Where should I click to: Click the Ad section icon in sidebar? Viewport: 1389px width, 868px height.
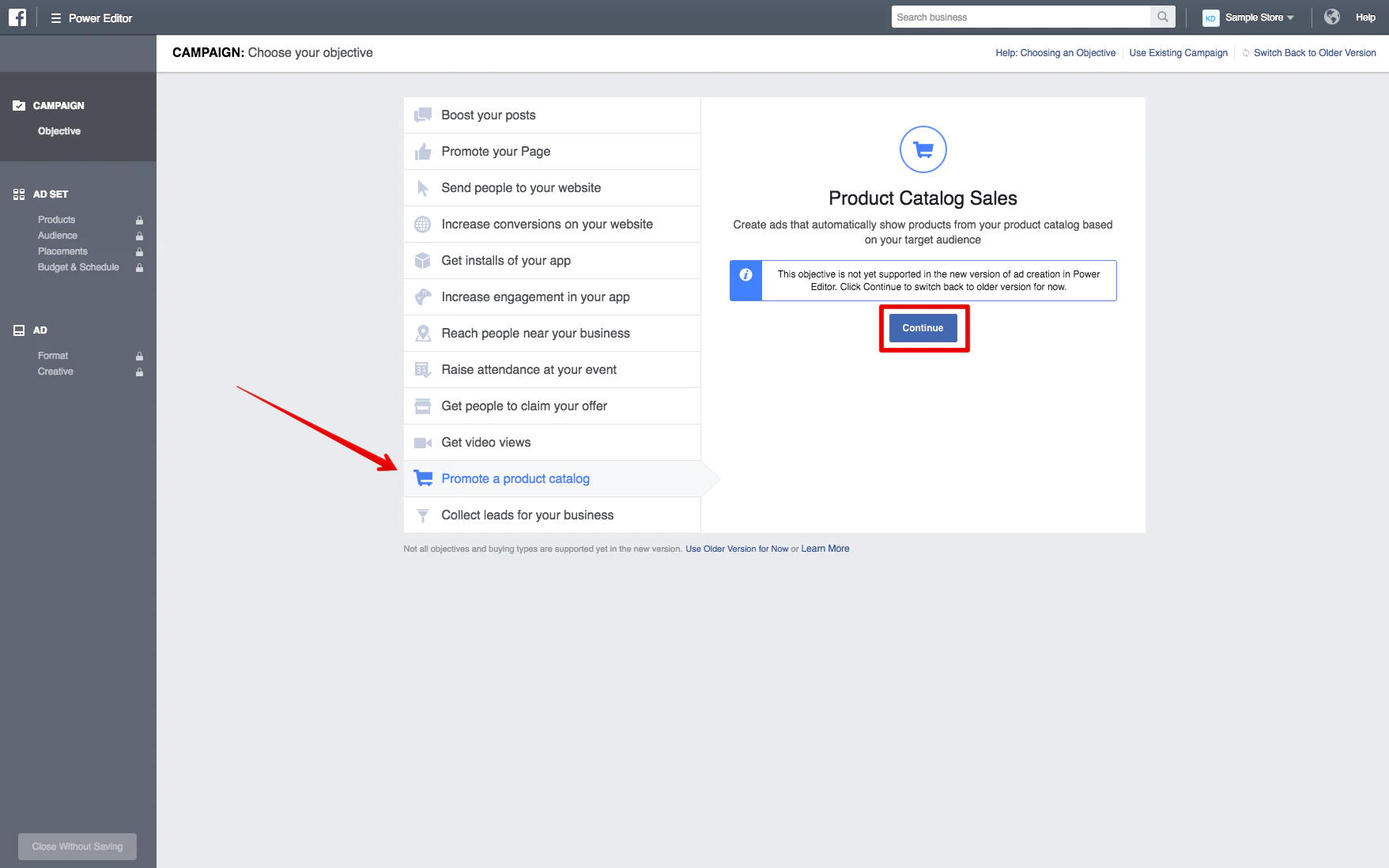19,330
